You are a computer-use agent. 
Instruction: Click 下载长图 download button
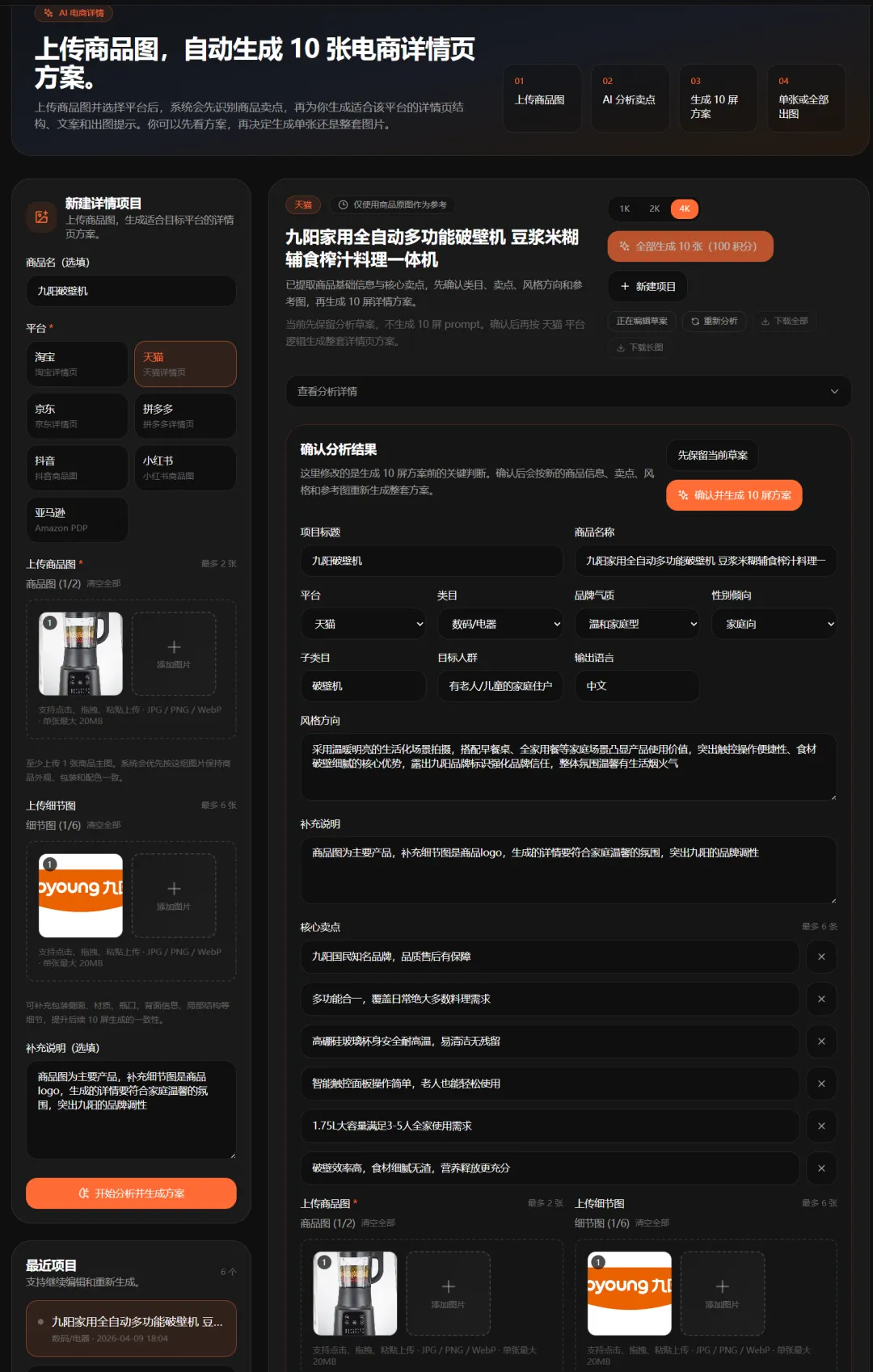click(639, 347)
